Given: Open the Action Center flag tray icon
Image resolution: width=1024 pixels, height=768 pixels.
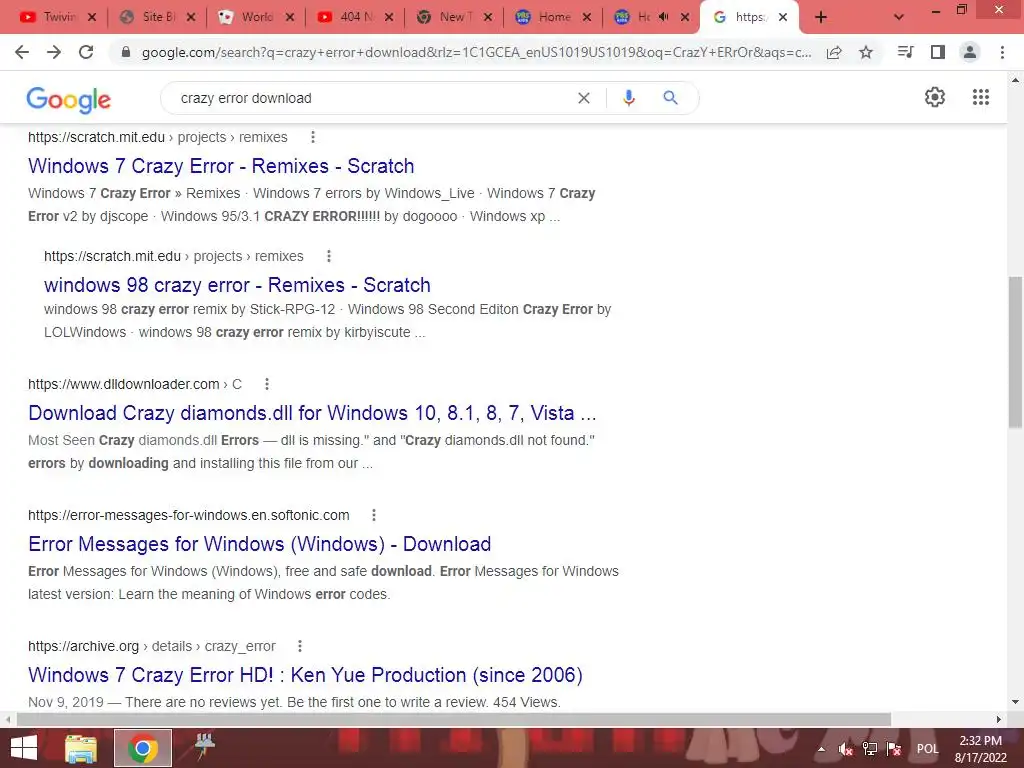Looking at the screenshot, I should click(x=894, y=749).
